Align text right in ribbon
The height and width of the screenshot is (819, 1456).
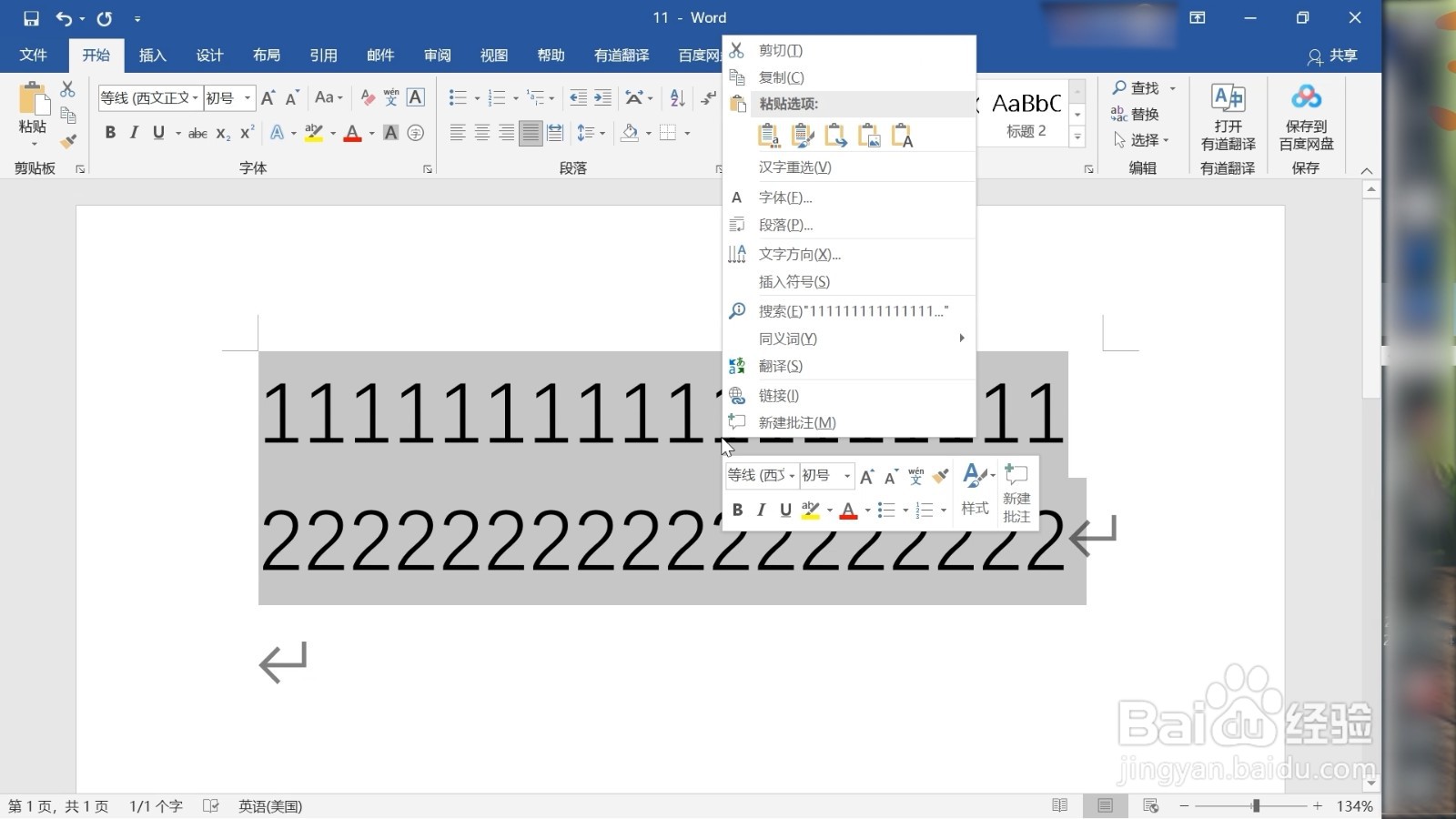click(507, 133)
